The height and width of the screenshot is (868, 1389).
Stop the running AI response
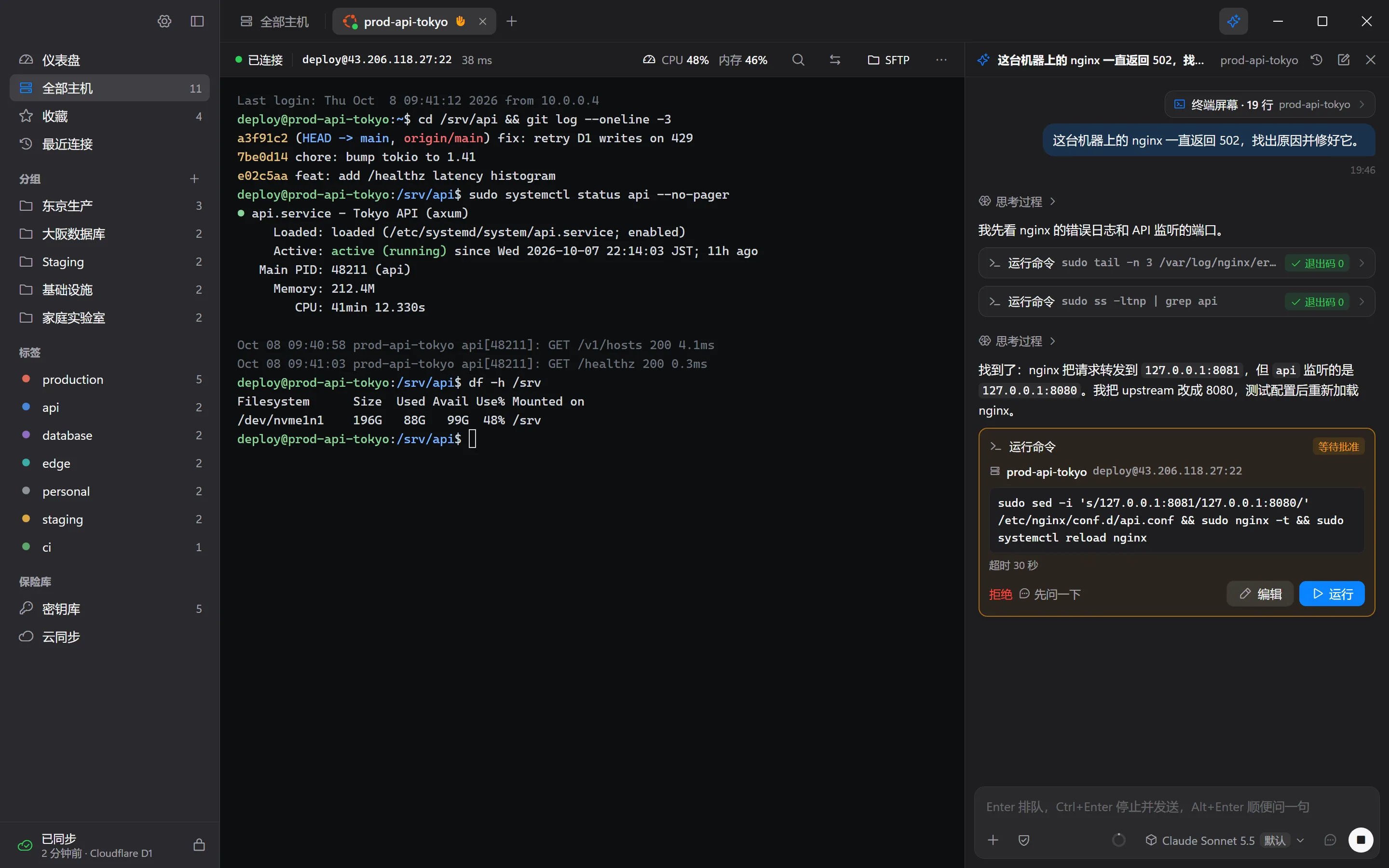(x=1360, y=840)
